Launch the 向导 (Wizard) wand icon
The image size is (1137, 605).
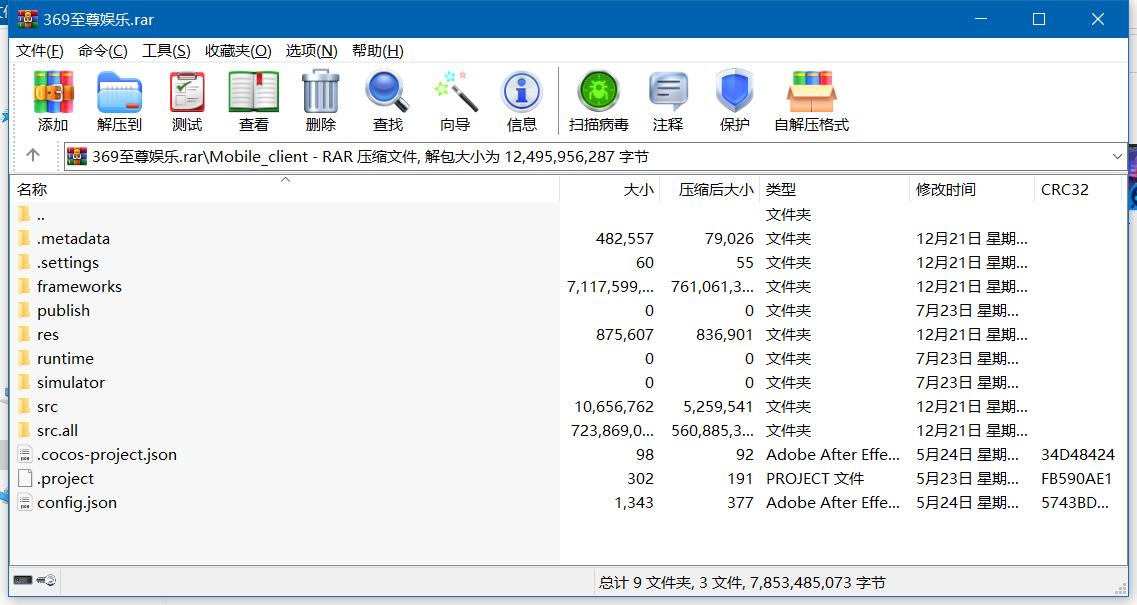[455, 101]
